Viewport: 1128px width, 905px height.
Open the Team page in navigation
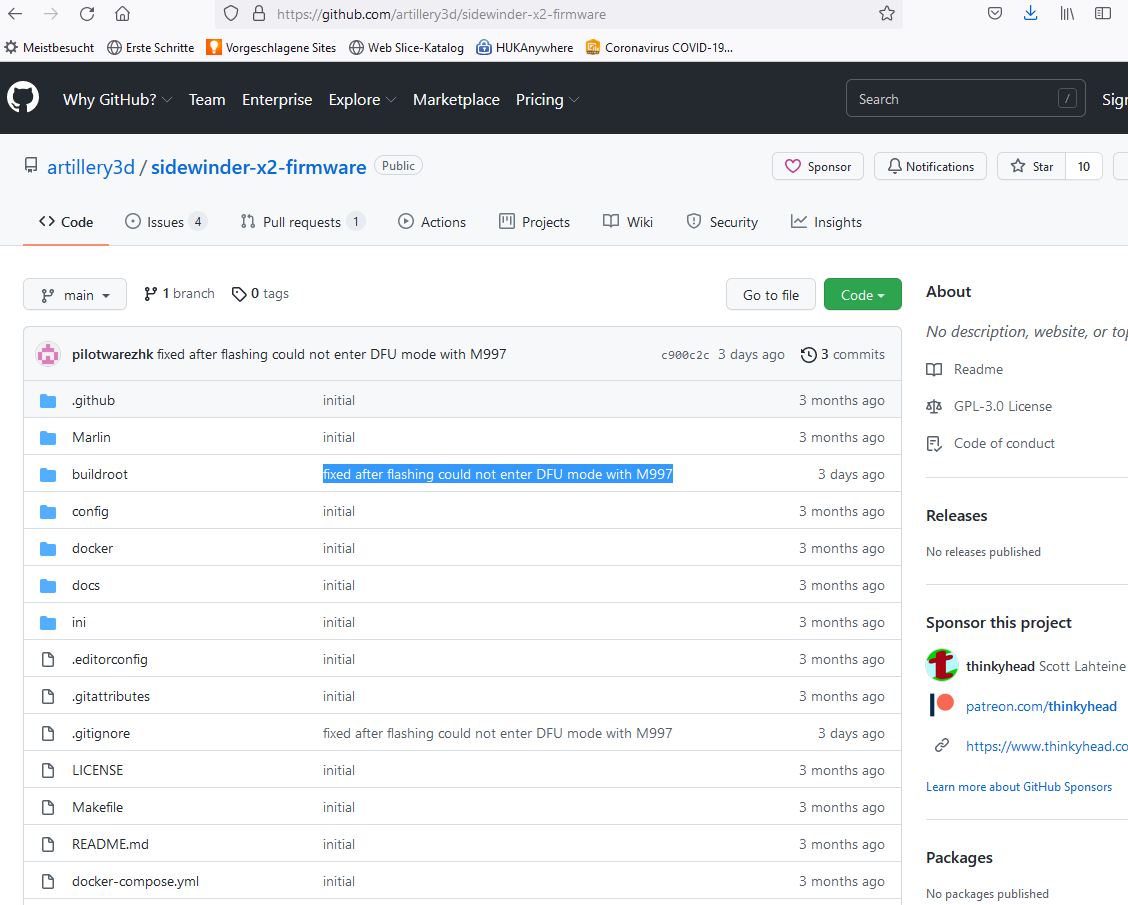(x=207, y=99)
